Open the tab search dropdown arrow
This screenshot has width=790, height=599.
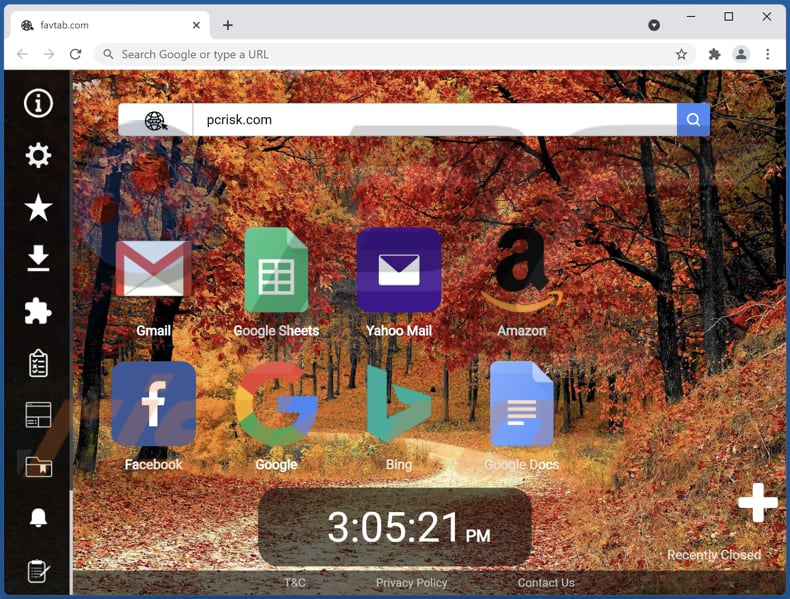tap(654, 25)
